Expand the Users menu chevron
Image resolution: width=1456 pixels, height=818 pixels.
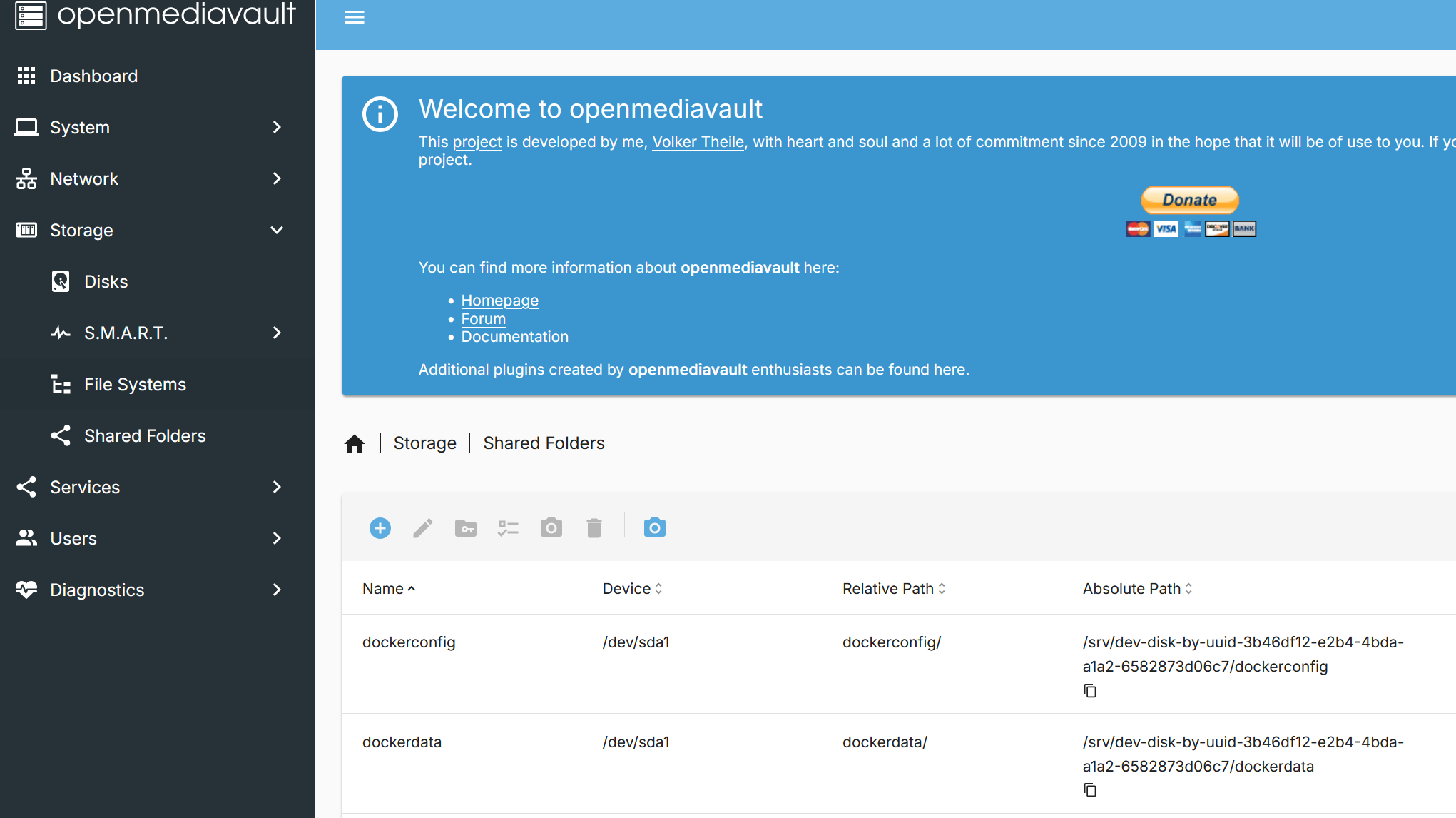pyautogui.click(x=277, y=538)
